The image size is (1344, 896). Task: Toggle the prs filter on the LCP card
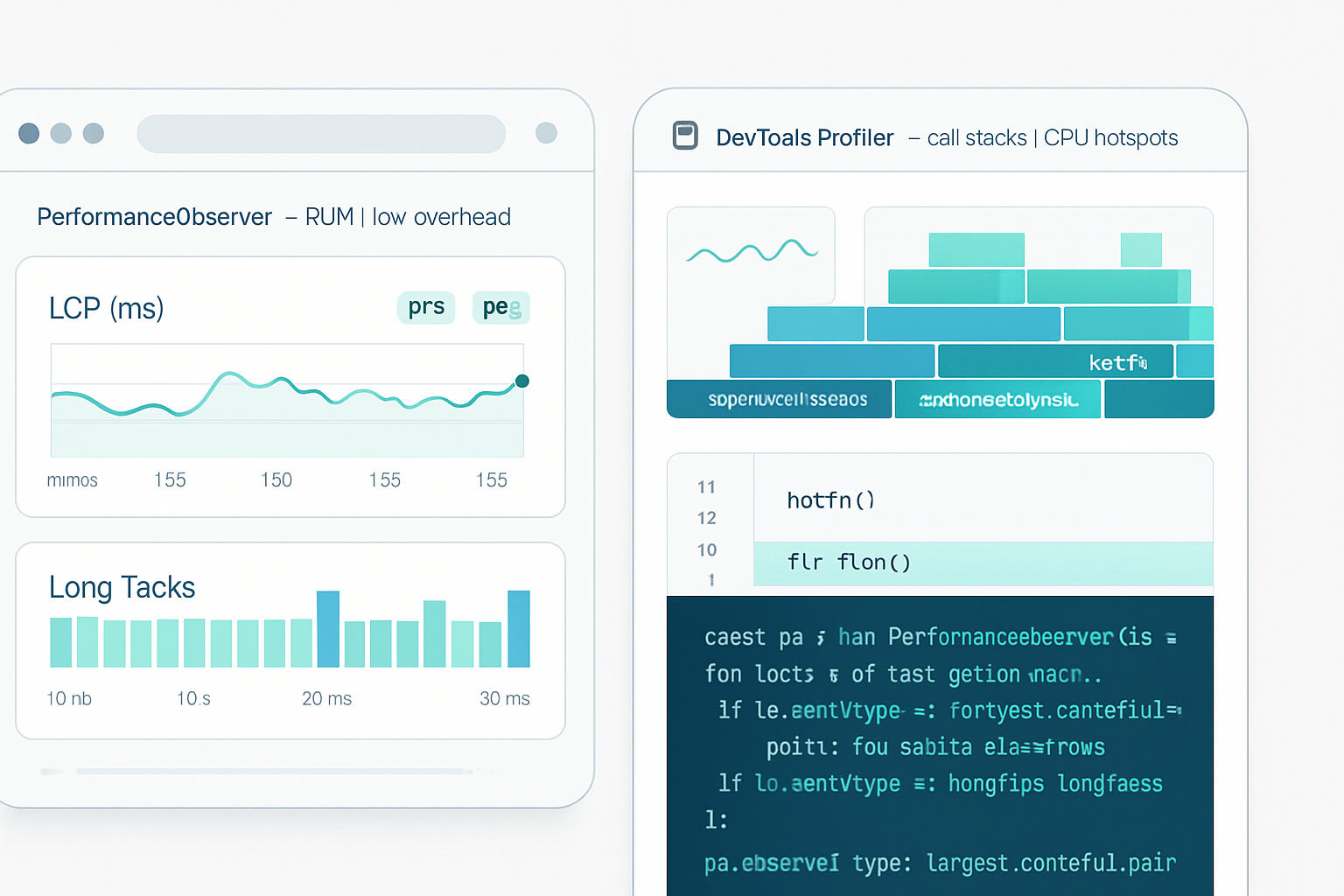coord(426,307)
